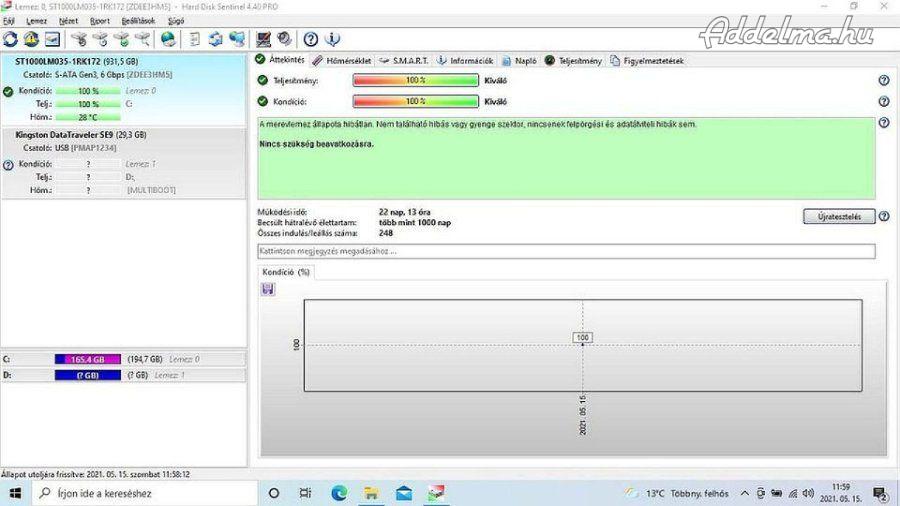
Task: Click the blue info icon in toolbar
Action: [x=333, y=39]
